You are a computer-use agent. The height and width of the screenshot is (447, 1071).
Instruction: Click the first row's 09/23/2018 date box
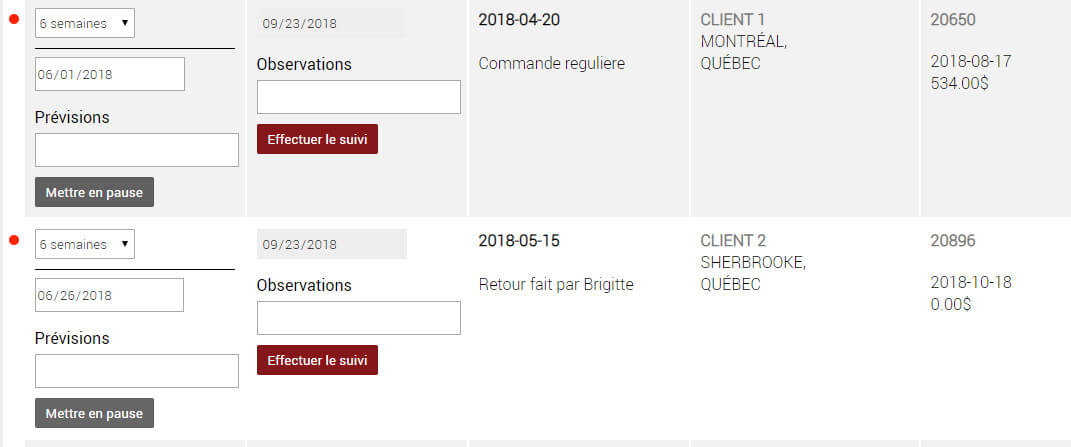pyautogui.click(x=331, y=23)
